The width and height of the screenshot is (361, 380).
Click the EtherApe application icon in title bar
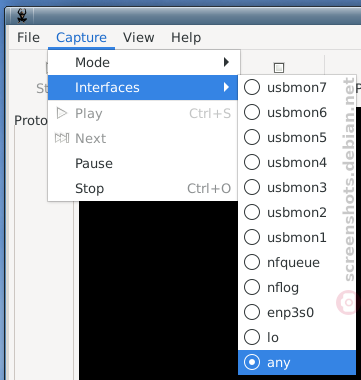tap(22, 15)
